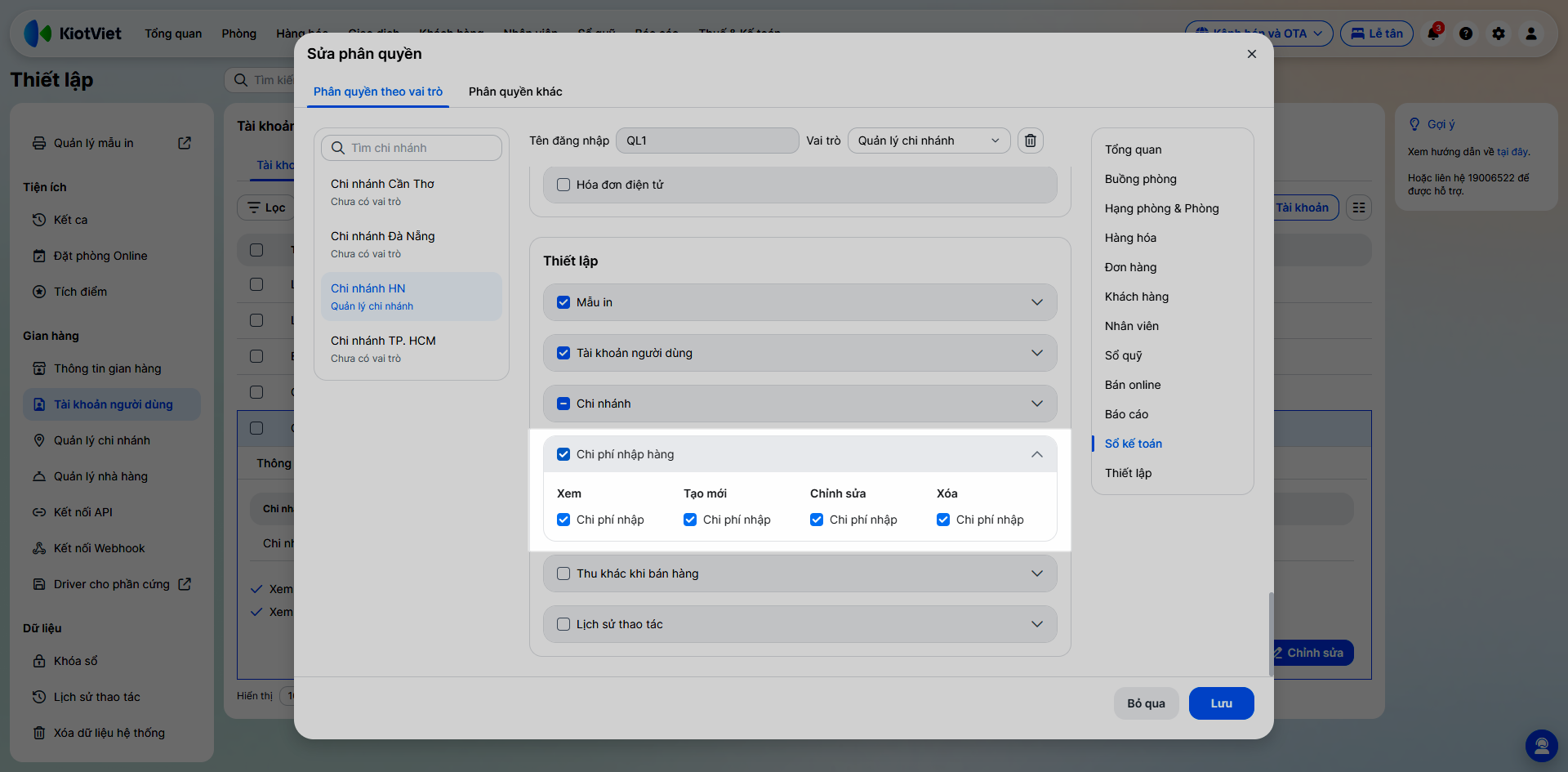Click the trash icon next to Vai trò
The width and height of the screenshot is (1568, 772).
pyautogui.click(x=1031, y=141)
